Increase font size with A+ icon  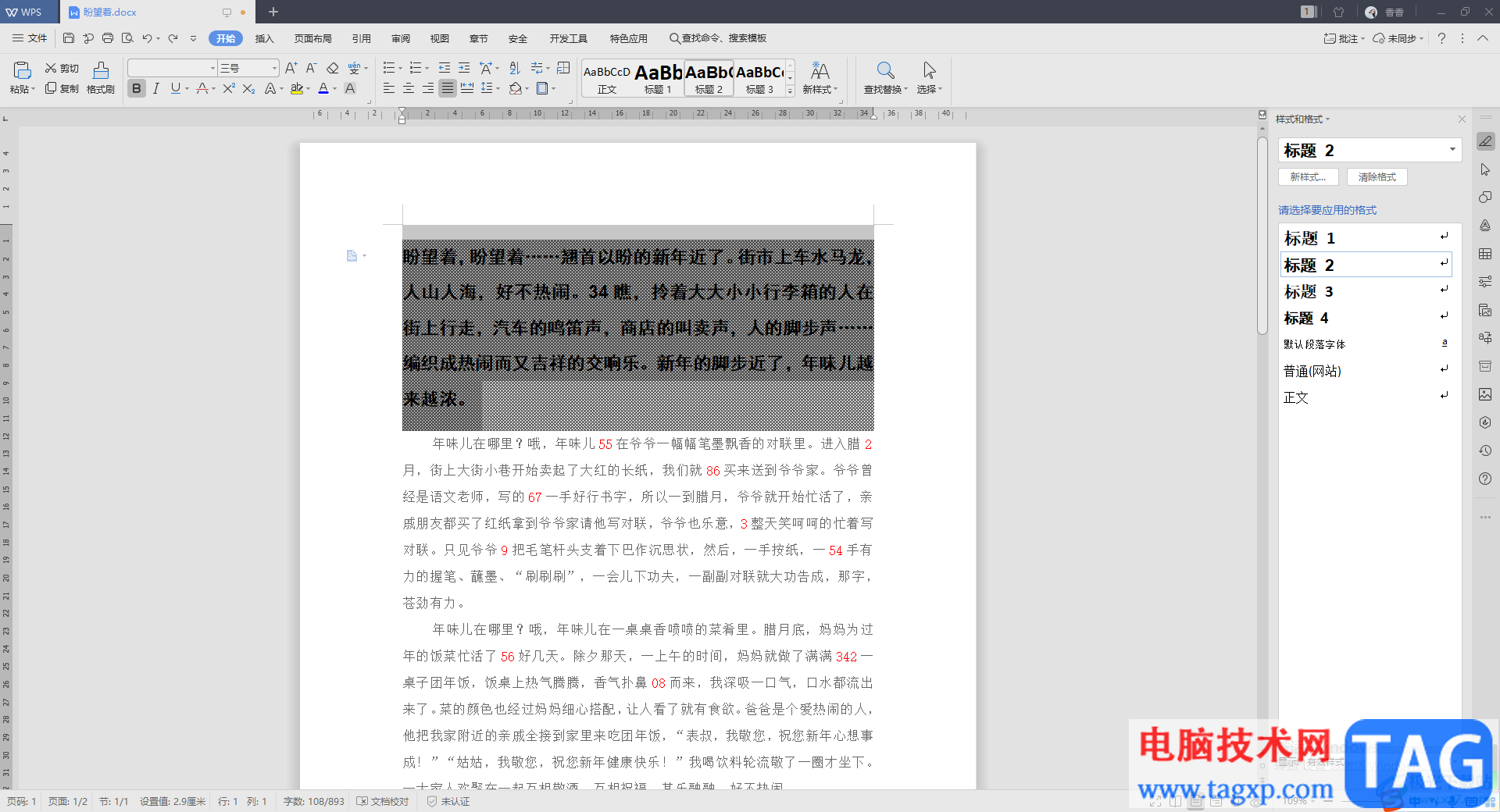pos(291,68)
